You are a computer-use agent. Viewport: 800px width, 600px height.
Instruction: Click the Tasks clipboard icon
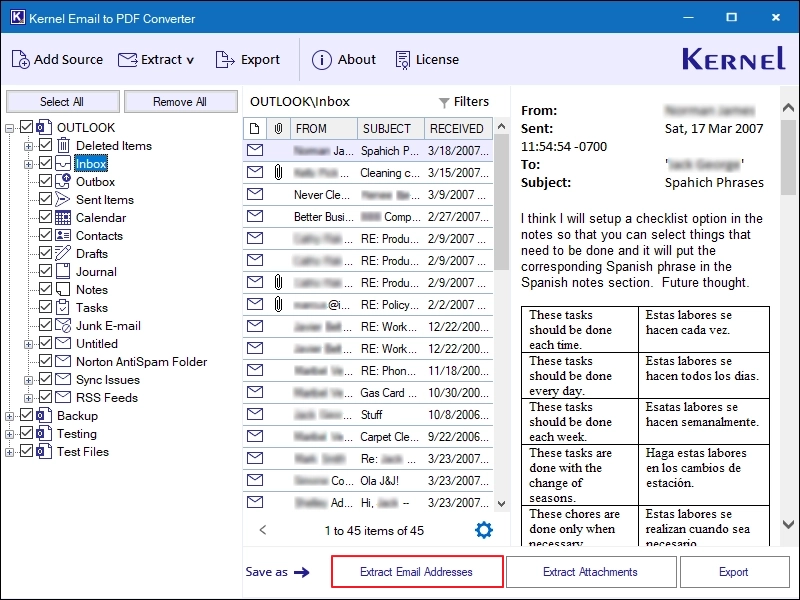pos(63,307)
